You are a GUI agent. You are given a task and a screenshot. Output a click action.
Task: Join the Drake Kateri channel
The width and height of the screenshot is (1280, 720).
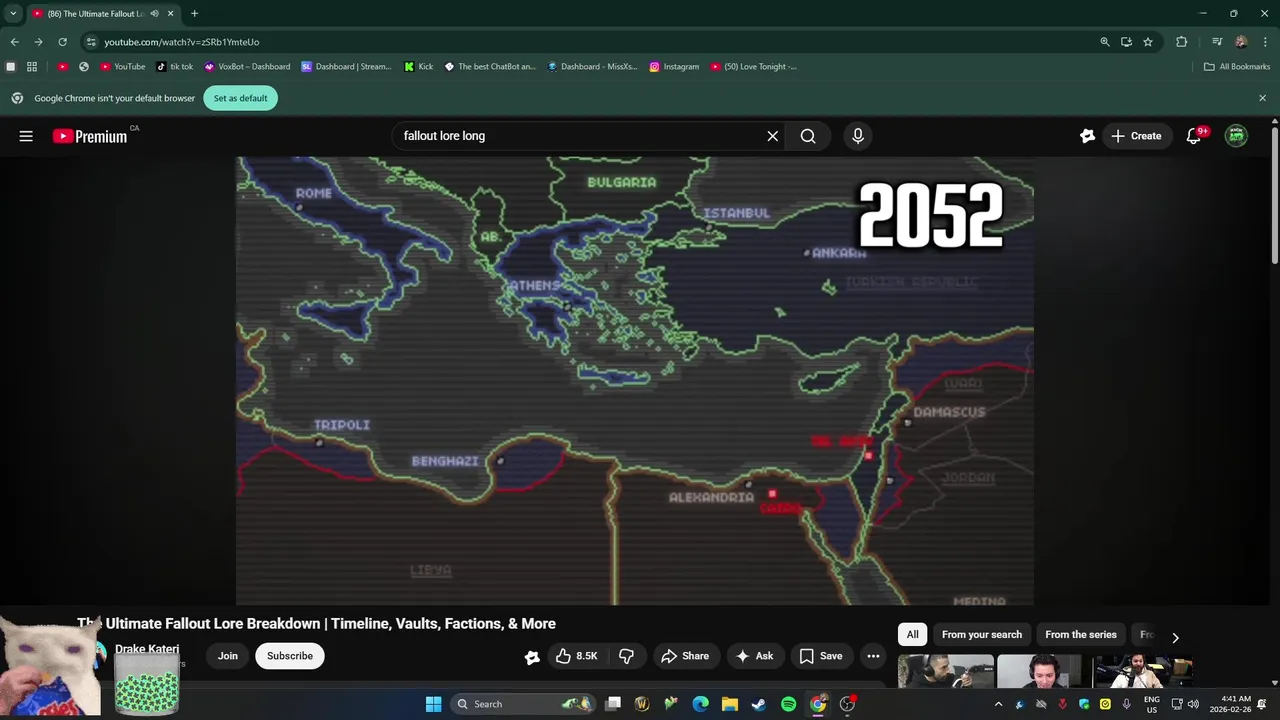click(x=228, y=656)
